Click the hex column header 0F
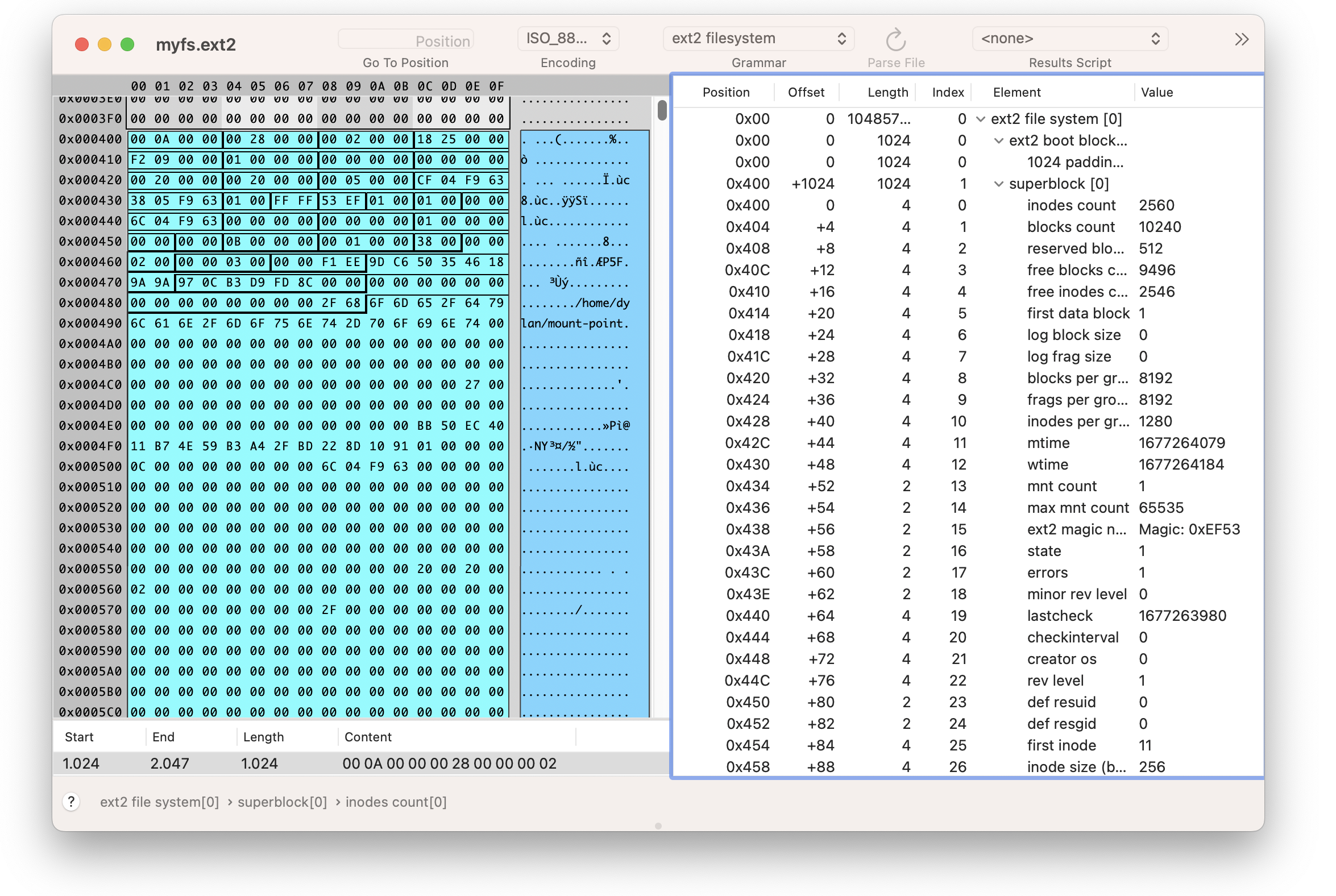This screenshot has width=1336, height=896. coord(496,86)
